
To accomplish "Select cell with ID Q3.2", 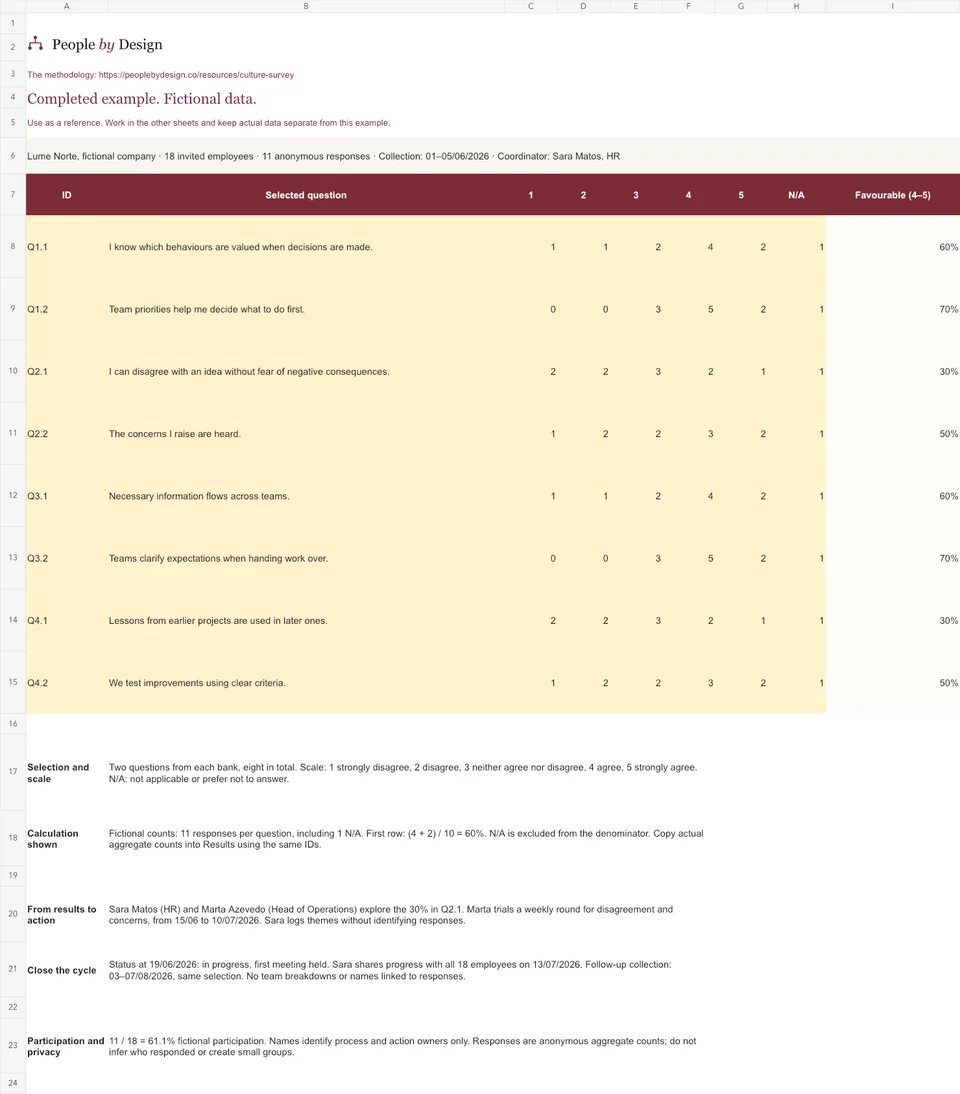I will (66, 558).
